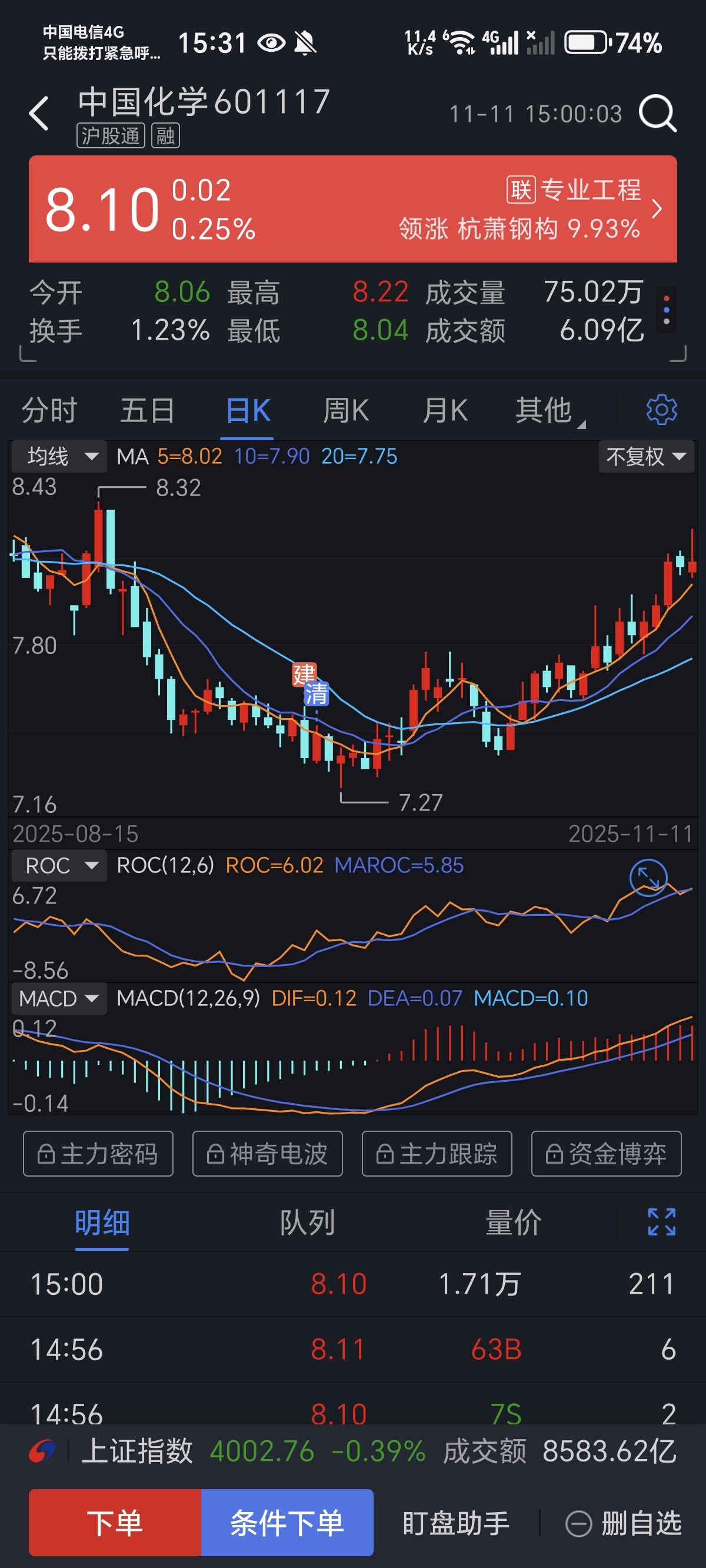Tap the MAROC=5.85 legend value
The width and height of the screenshot is (706, 1568).
[399, 866]
